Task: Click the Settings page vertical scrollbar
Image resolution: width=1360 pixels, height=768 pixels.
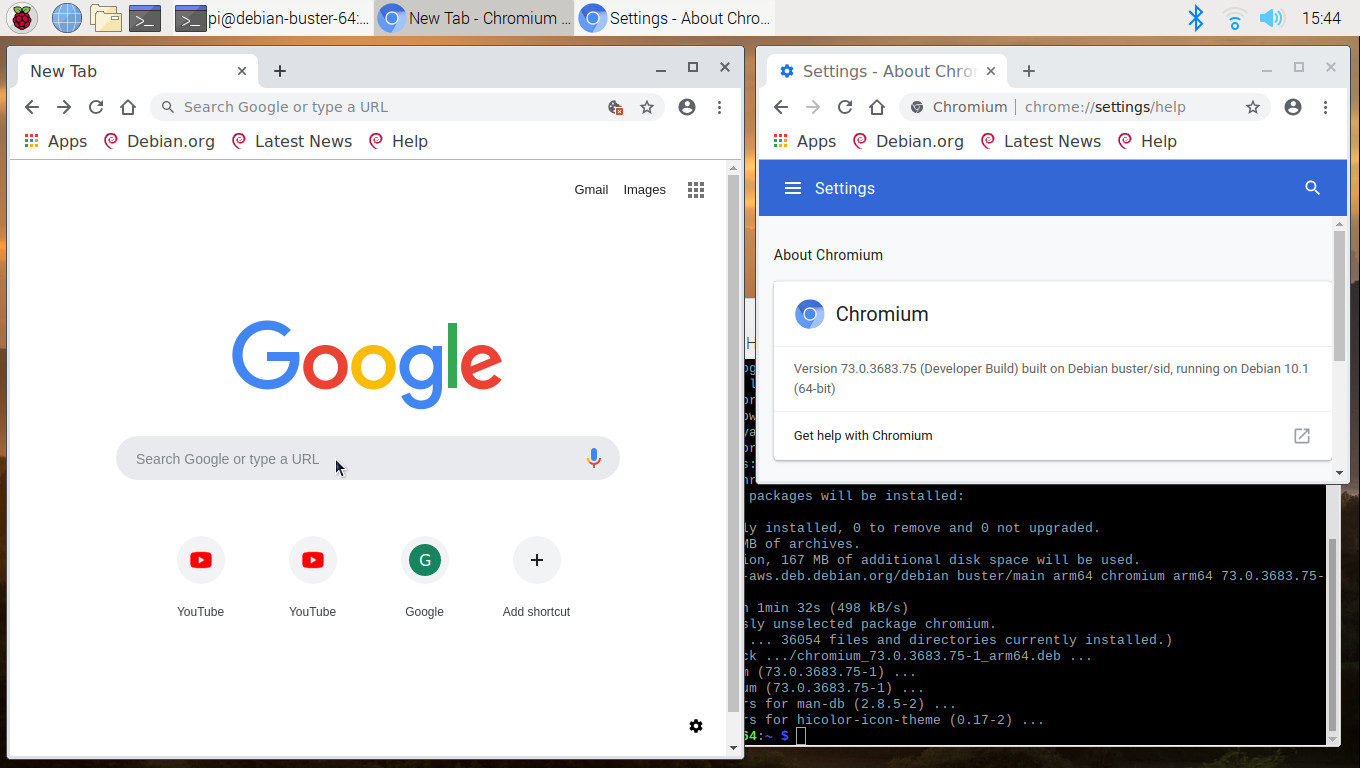Action: [1340, 296]
